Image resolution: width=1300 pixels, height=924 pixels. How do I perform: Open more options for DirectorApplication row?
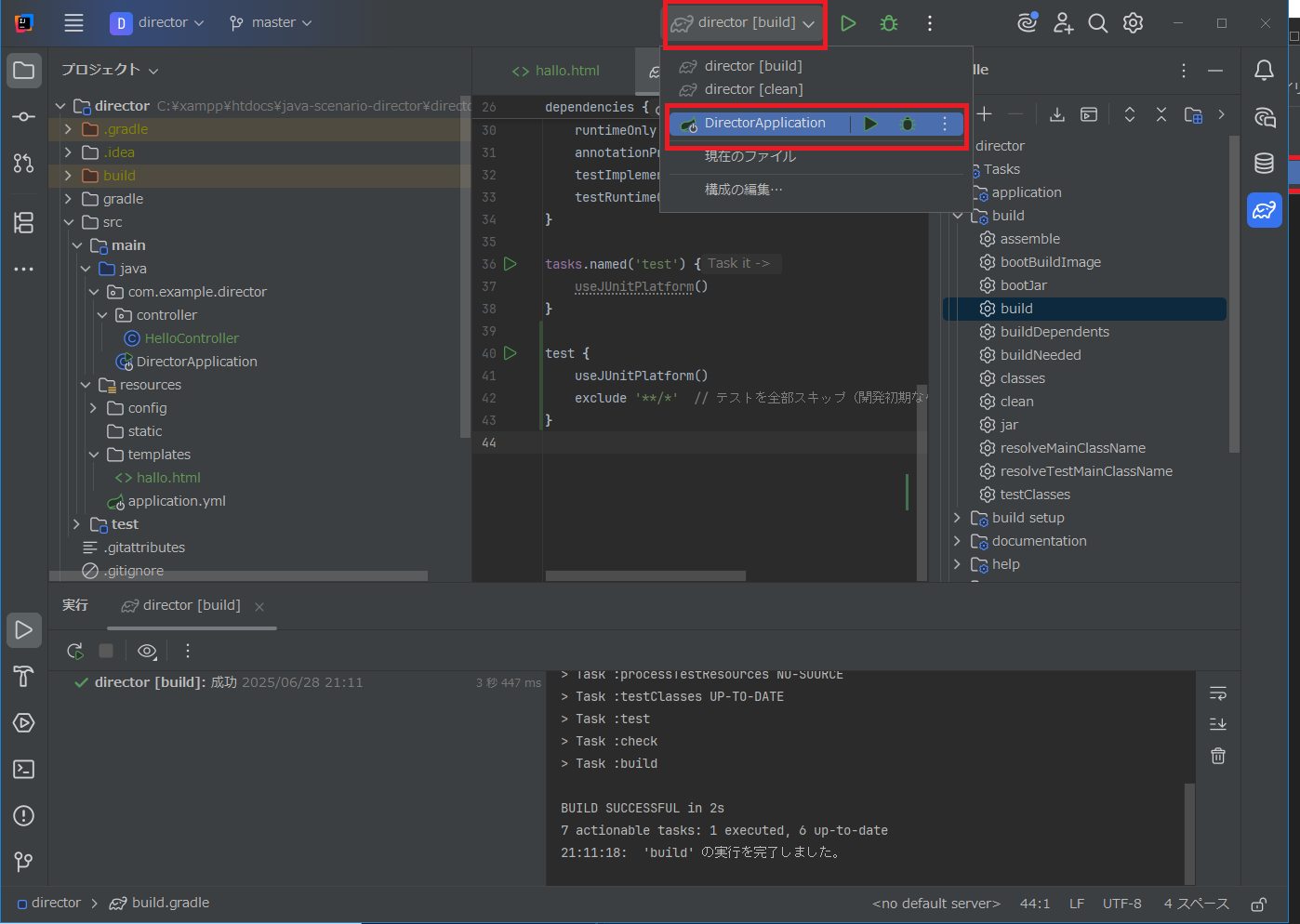[945, 124]
